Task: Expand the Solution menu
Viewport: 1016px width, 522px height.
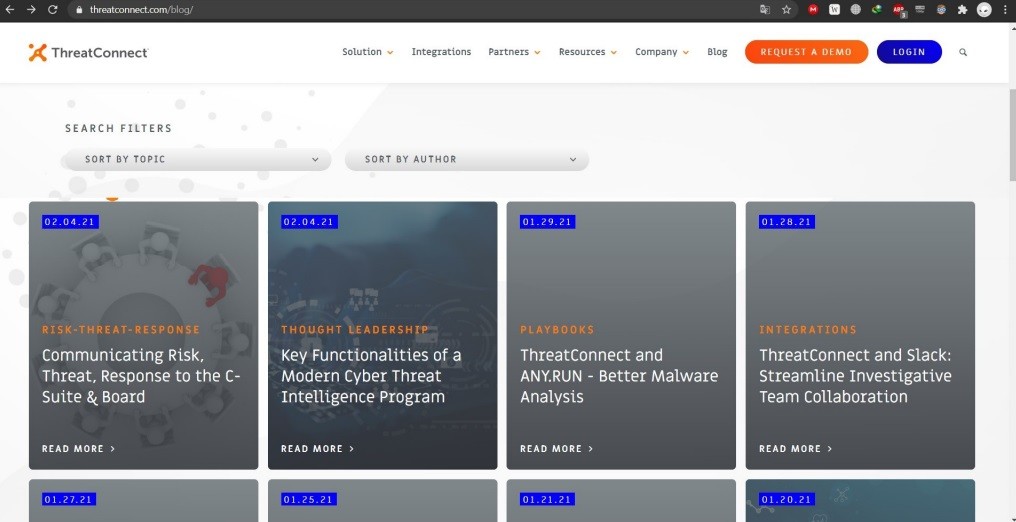Action: [x=367, y=52]
